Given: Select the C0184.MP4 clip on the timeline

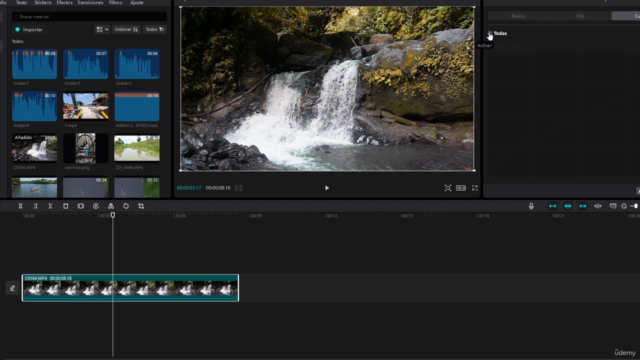Looking at the screenshot, I should [130, 288].
